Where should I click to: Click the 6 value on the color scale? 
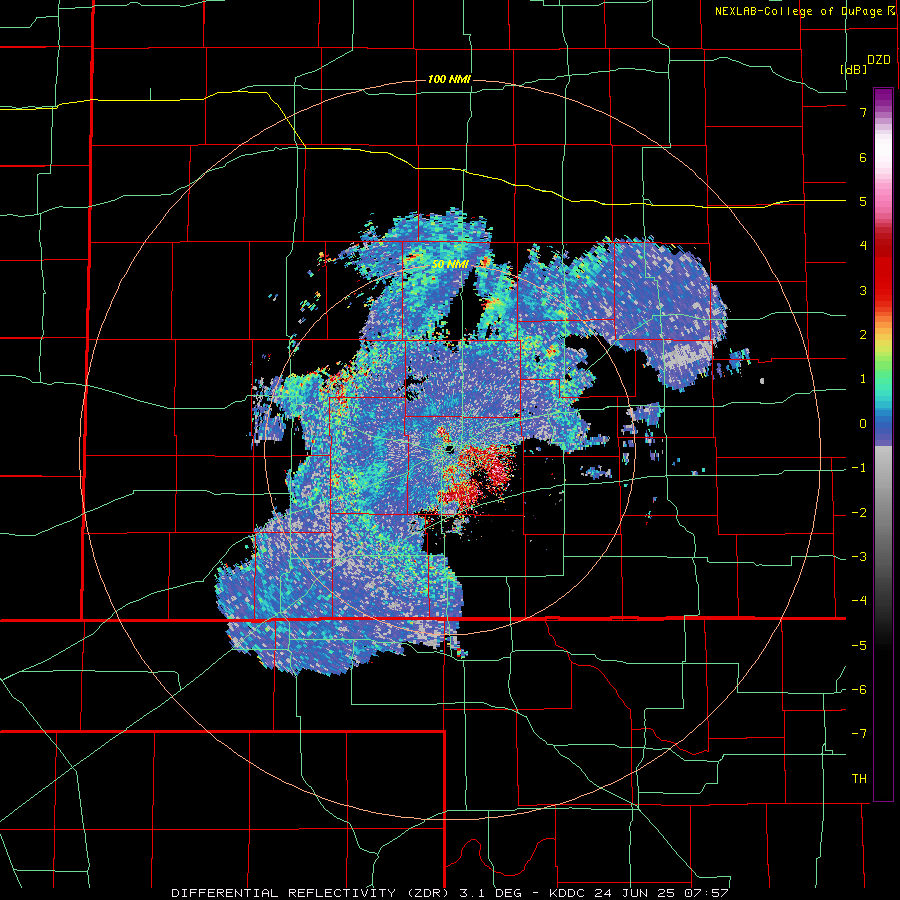[863, 157]
